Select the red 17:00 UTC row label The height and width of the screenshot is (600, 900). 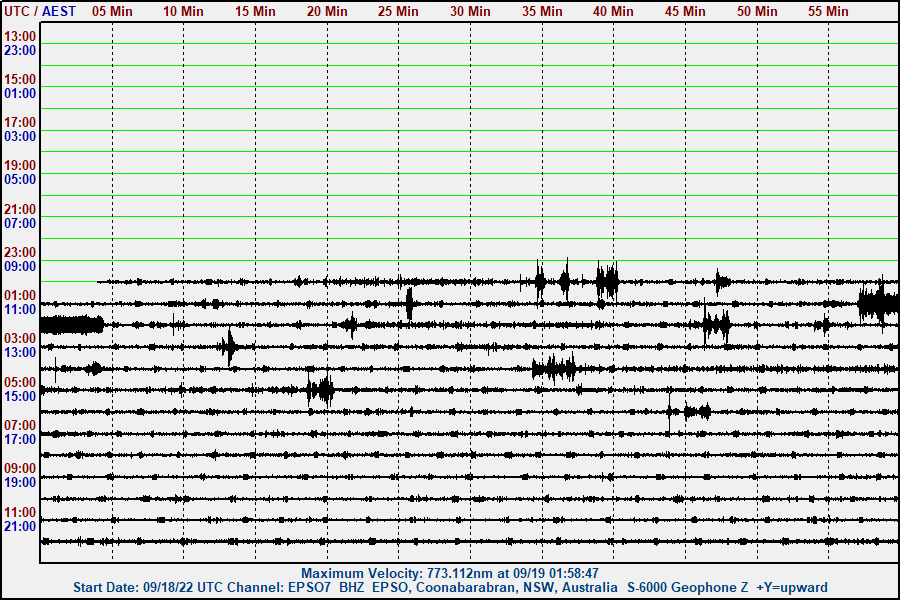click(x=20, y=122)
